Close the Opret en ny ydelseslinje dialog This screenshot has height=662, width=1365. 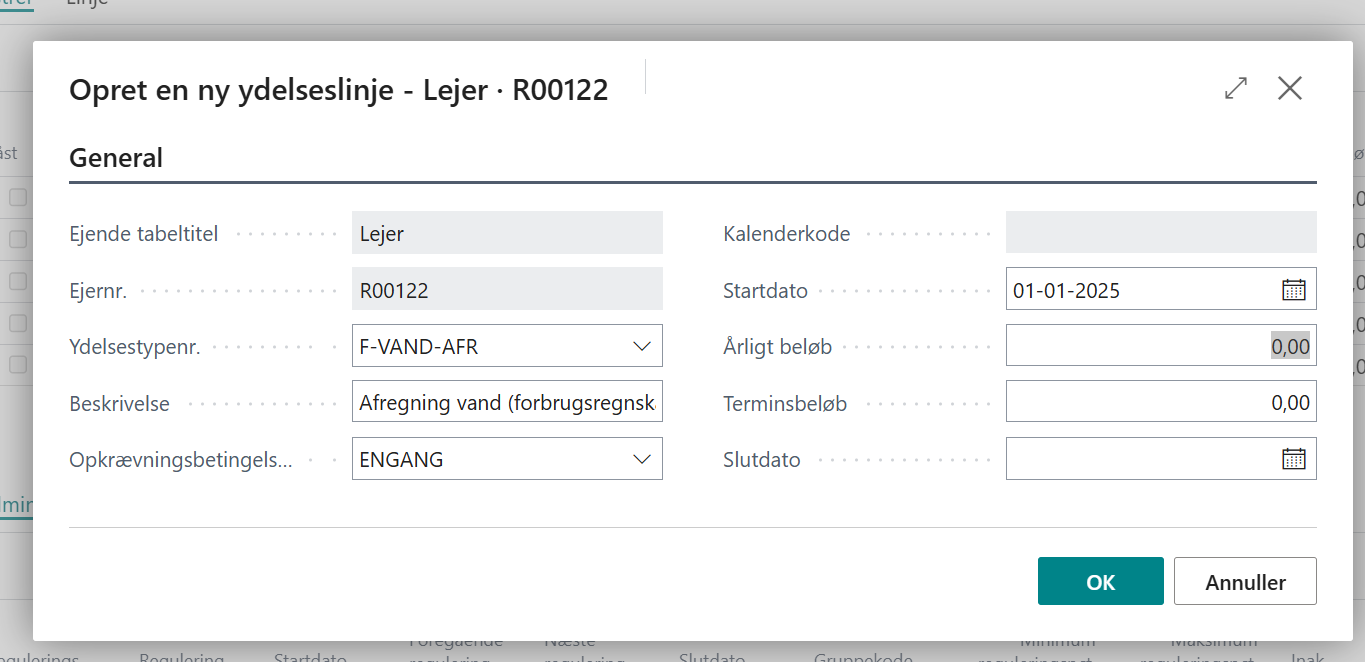pyautogui.click(x=1290, y=88)
